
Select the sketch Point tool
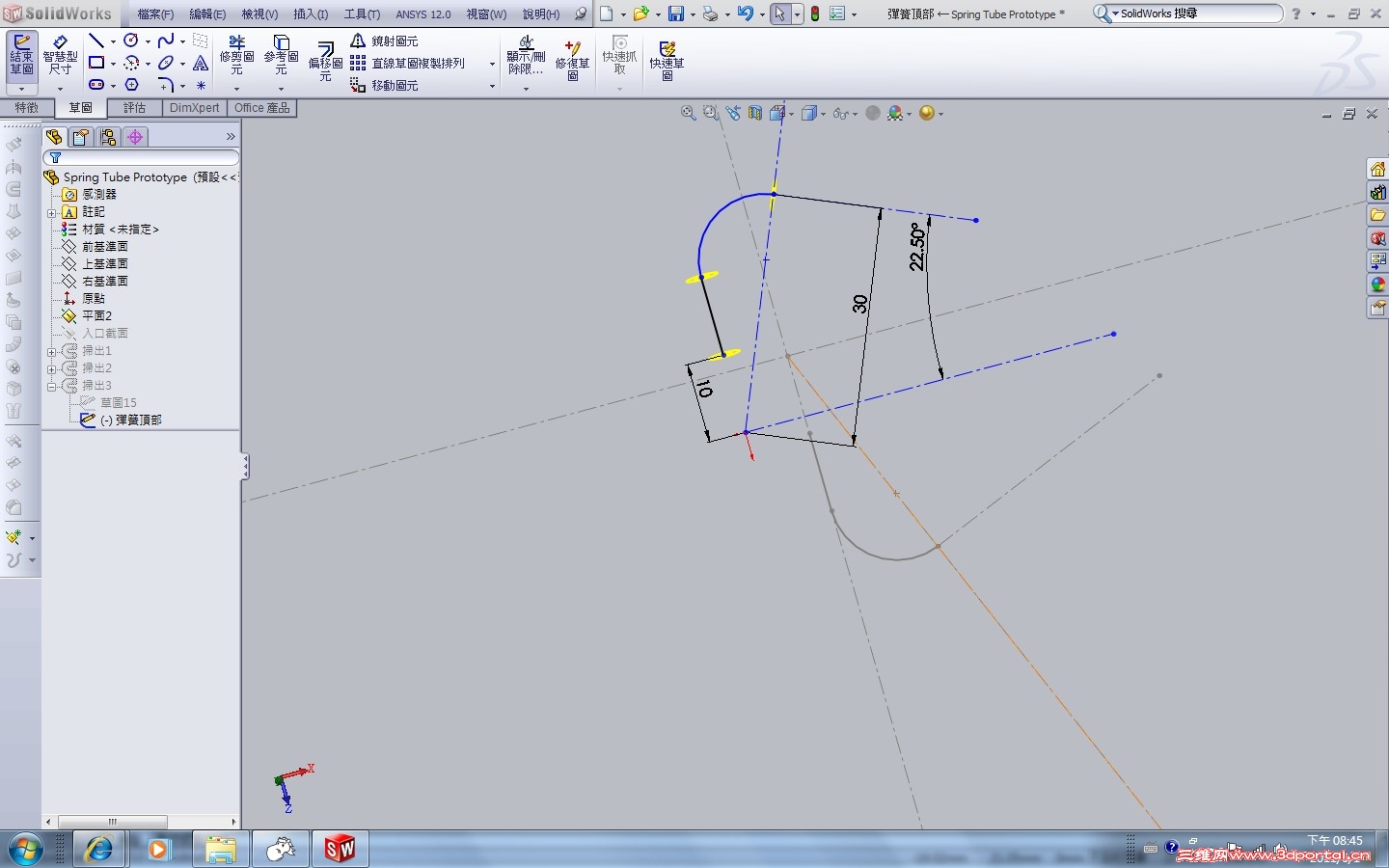[201, 85]
